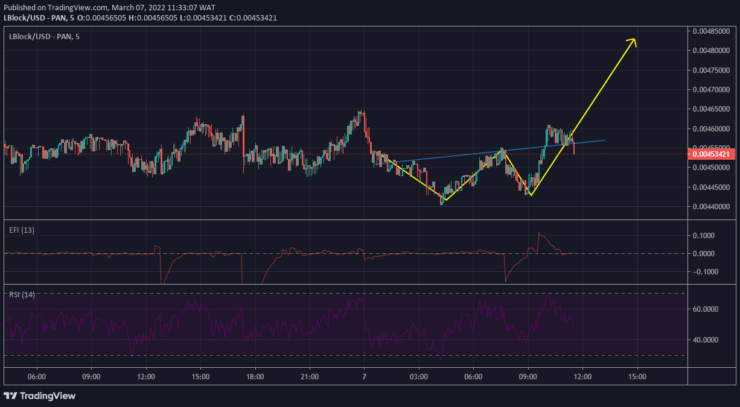The image size is (740, 407).
Task: Select the low value L:0.00453421
Action: pyautogui.click(x=203, y=18)
